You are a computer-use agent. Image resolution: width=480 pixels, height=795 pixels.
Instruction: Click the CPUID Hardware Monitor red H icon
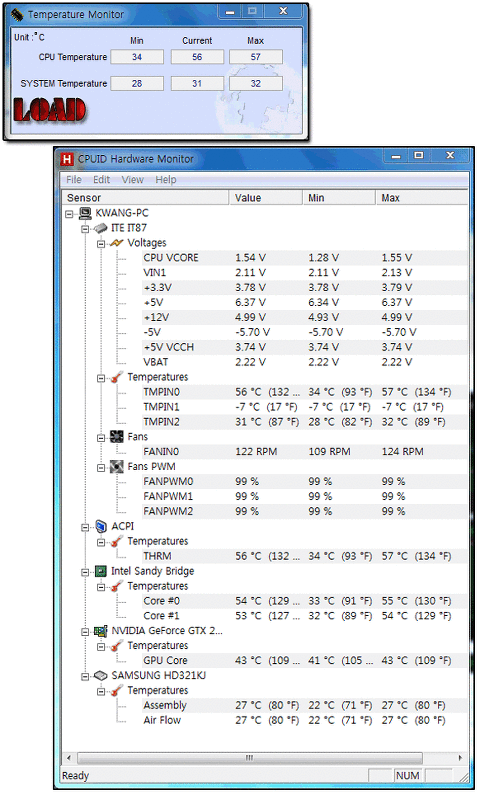point(67,159)
